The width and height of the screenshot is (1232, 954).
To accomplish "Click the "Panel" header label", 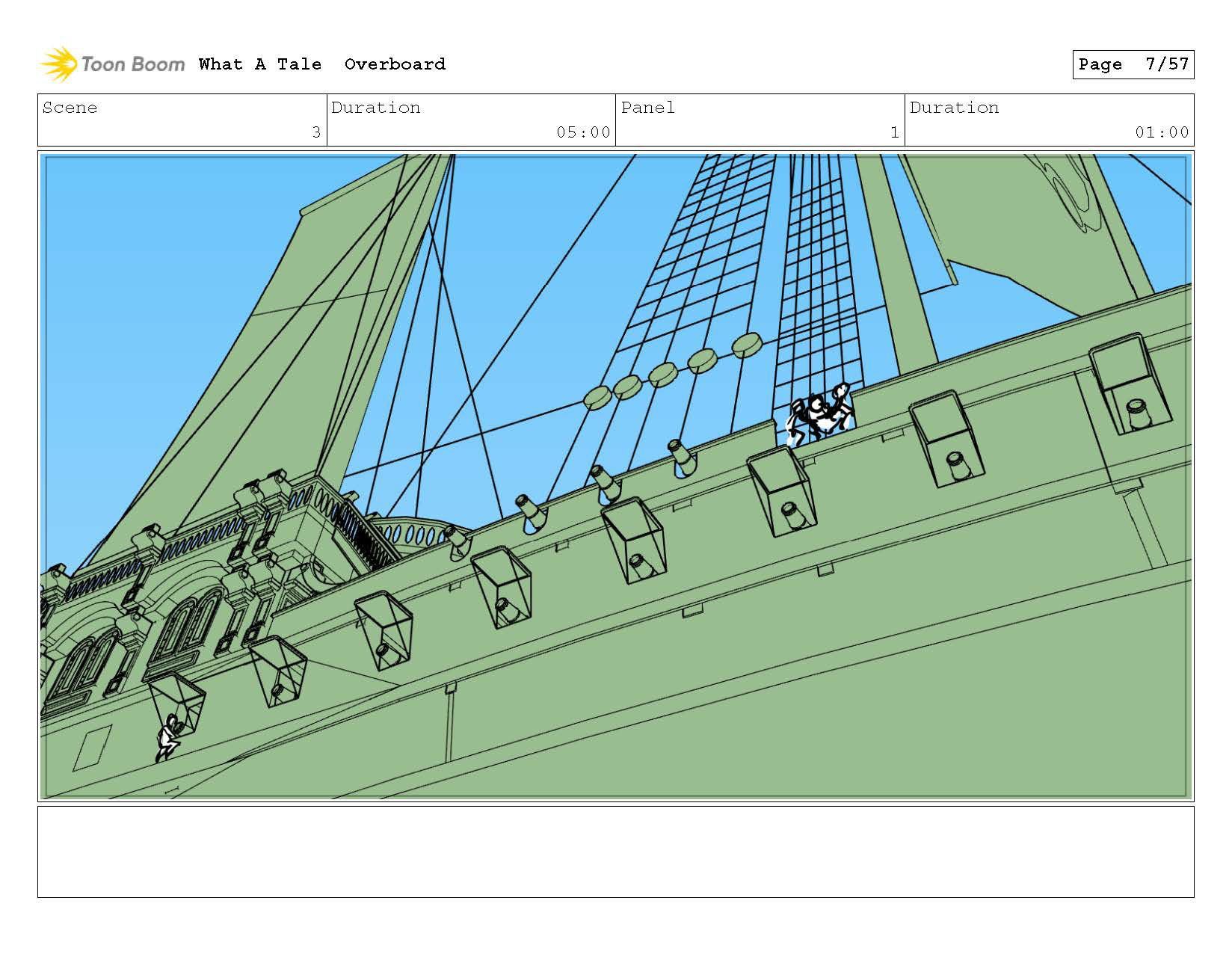I will point(648,108).
